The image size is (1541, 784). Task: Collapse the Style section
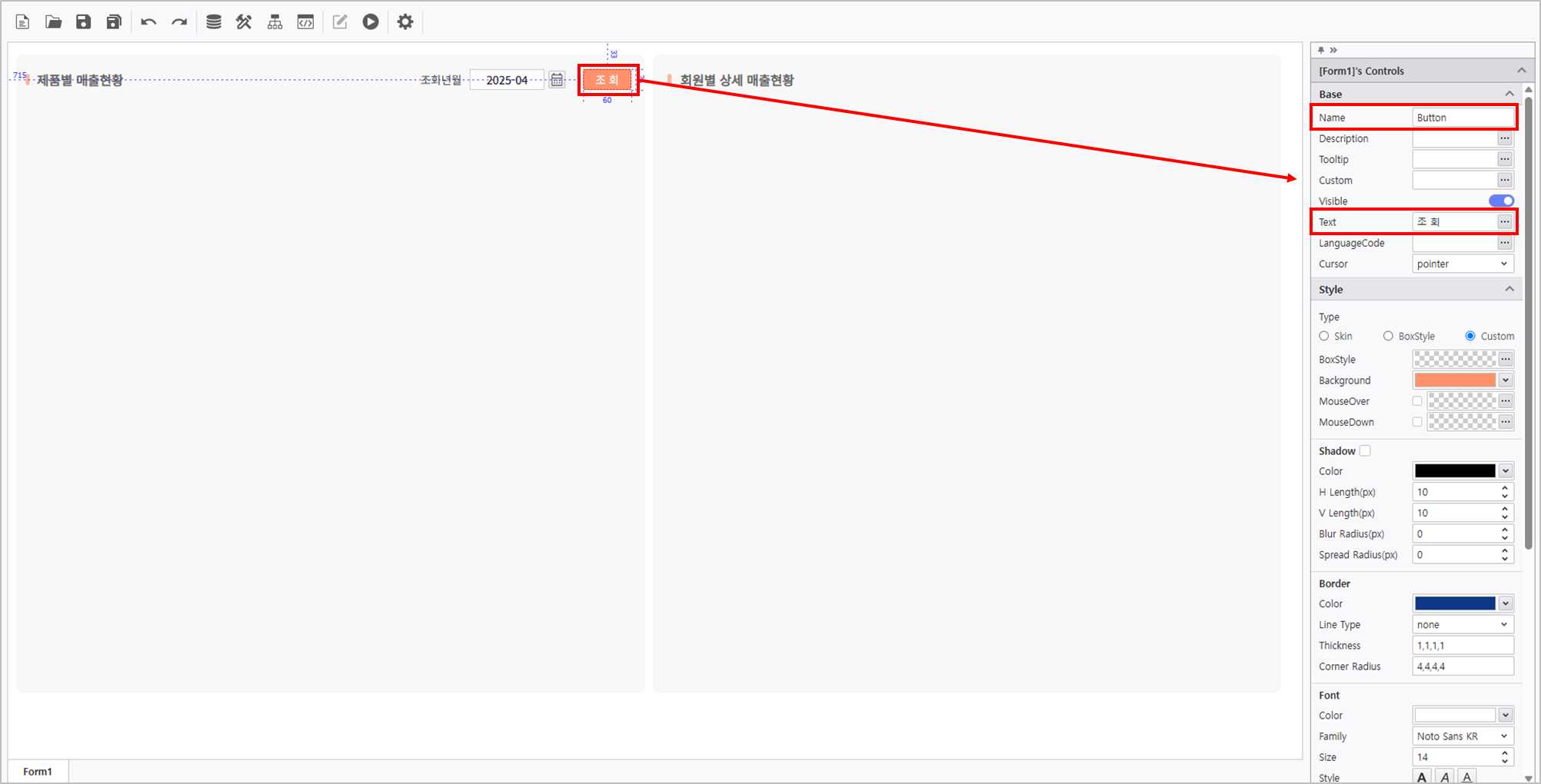coord(1509,290)
